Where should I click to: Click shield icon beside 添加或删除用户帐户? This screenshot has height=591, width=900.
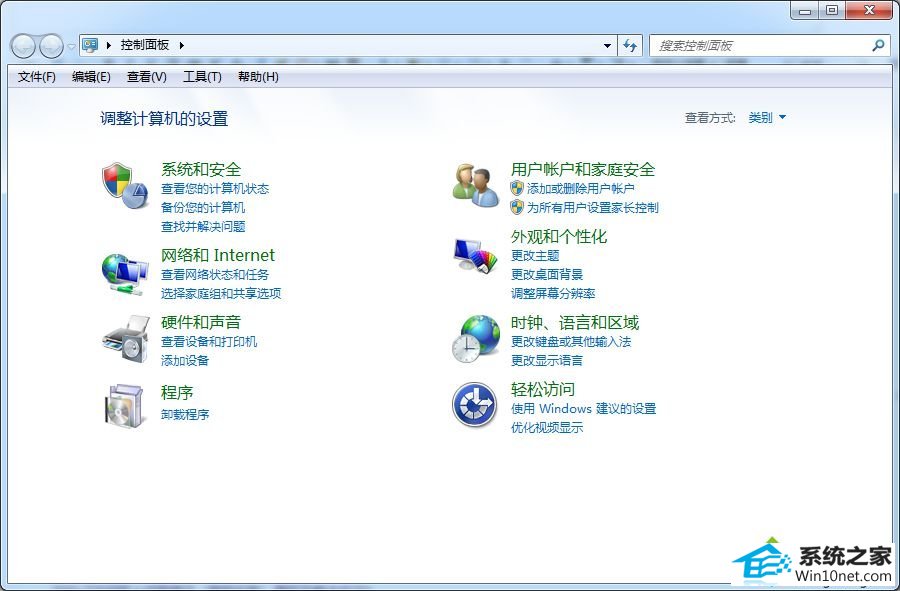click(517, 188)
